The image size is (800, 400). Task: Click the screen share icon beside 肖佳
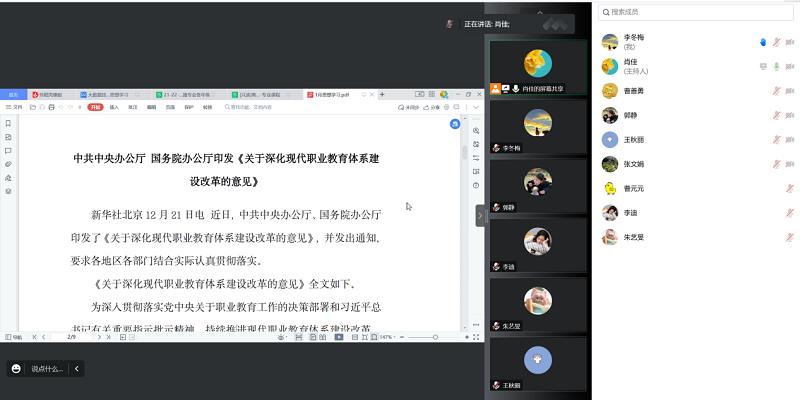762,66
